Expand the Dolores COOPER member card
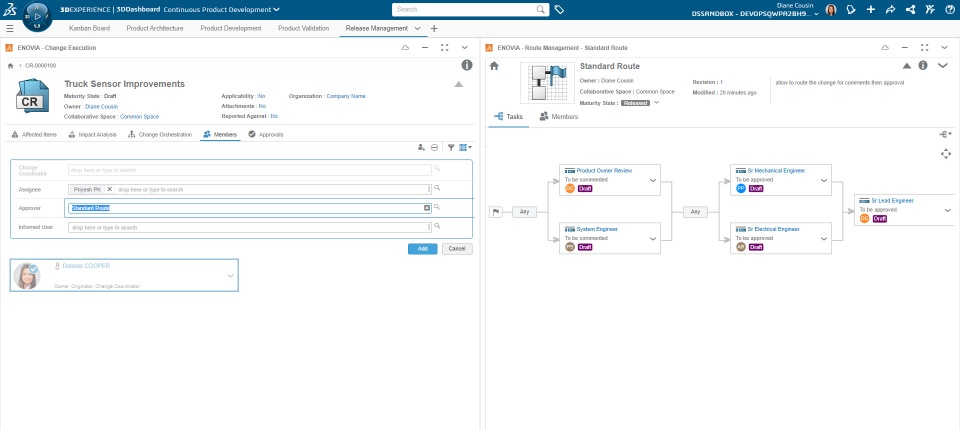Screen dimensions: 960x430 tap(230, 276)
